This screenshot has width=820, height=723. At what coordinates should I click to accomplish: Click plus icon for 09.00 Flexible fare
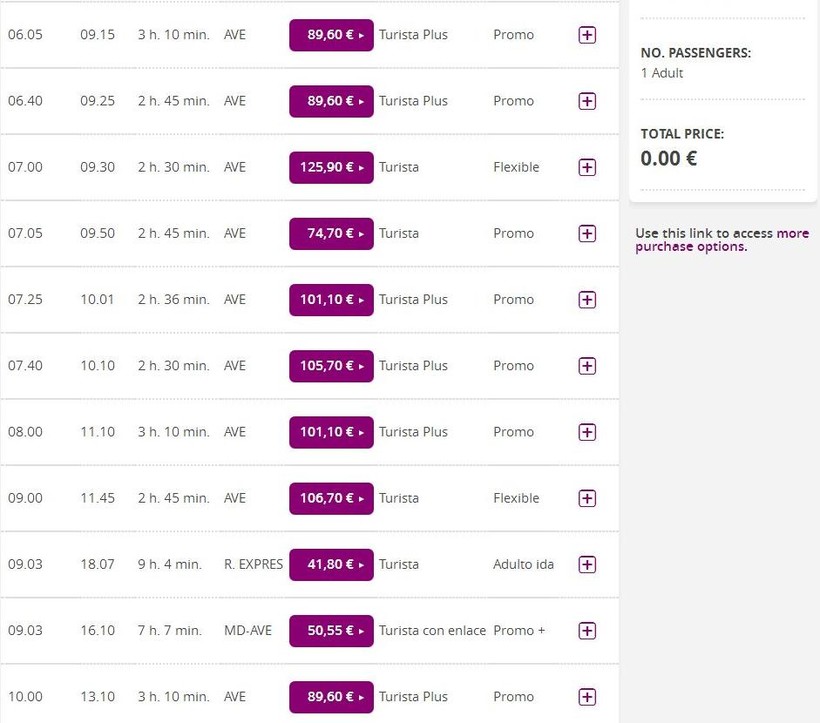587,498
